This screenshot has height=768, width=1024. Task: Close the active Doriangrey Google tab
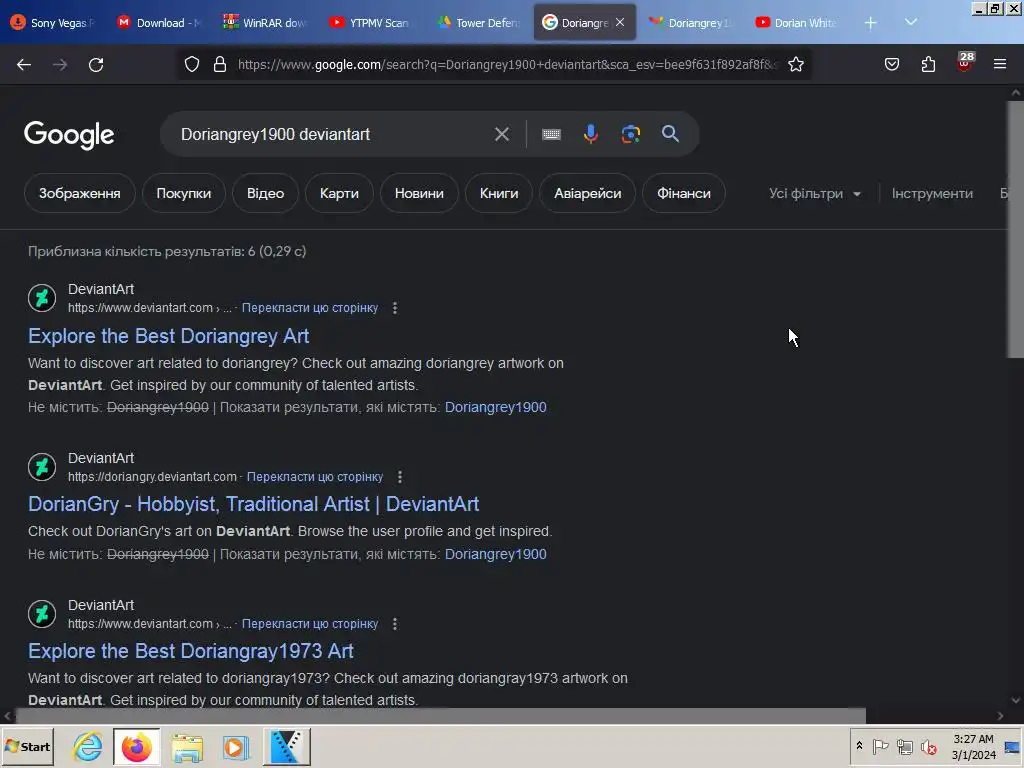click(620, 22)
